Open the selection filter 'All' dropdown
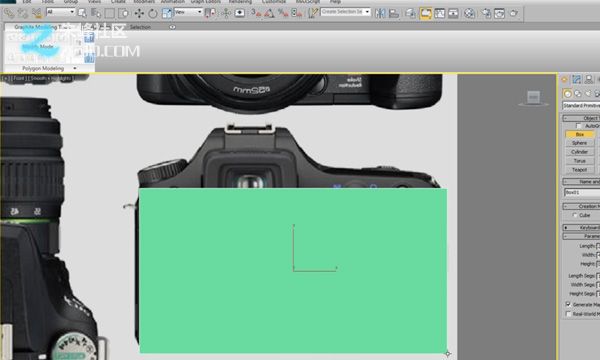Image resolution: width=600 pixels, height=360 pixels. point(60,12)
